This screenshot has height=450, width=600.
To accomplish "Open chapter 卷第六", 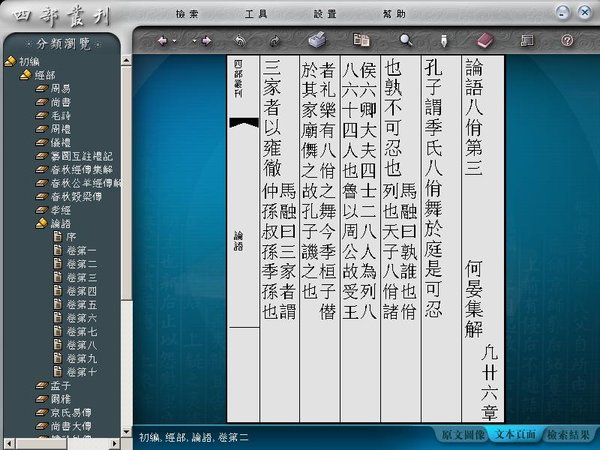I will click(81, 318).
